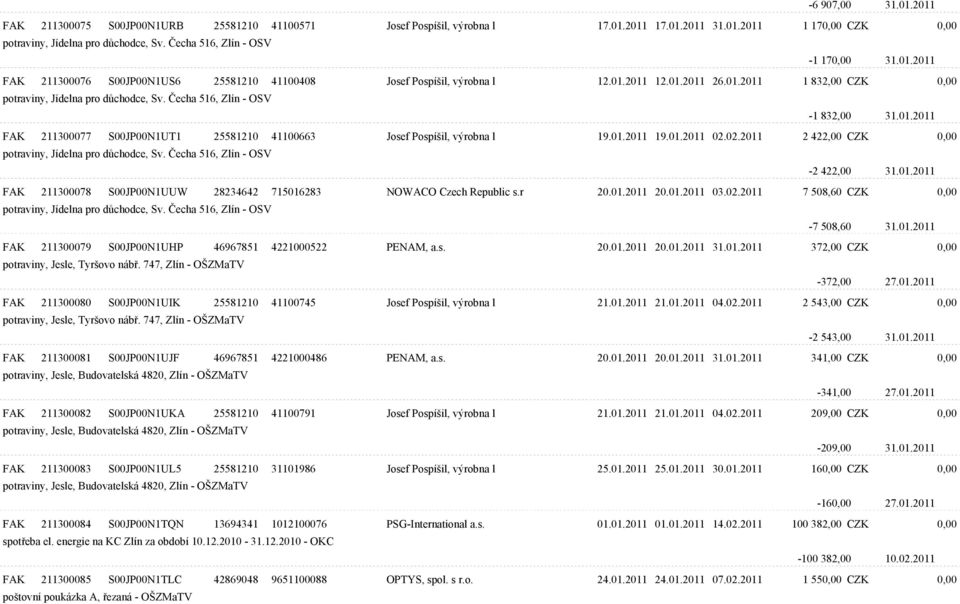Click due date 14.02.2011
The height and width of the screenshot is (604, 960).
[x=737, y=524]
